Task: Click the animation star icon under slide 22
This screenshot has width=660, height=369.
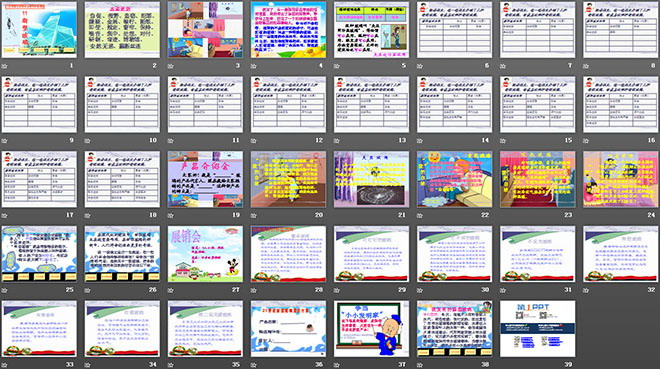Action: 420,215
